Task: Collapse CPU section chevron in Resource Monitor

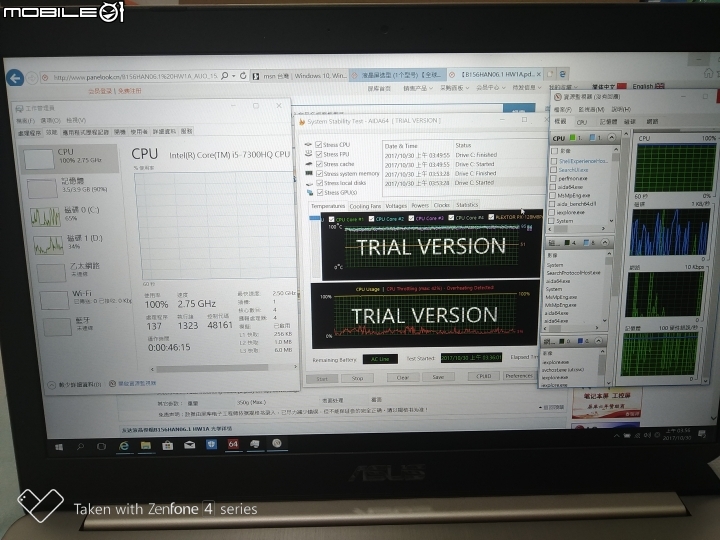Action: tap(611, 137)
